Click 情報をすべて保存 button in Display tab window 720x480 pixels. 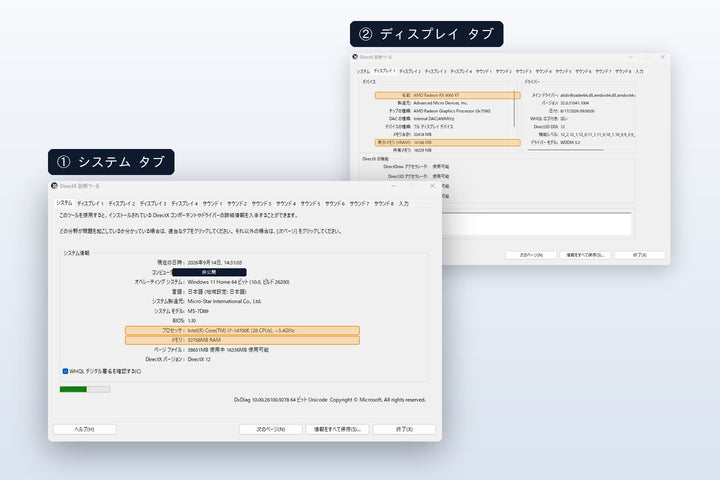coord(585,255)
